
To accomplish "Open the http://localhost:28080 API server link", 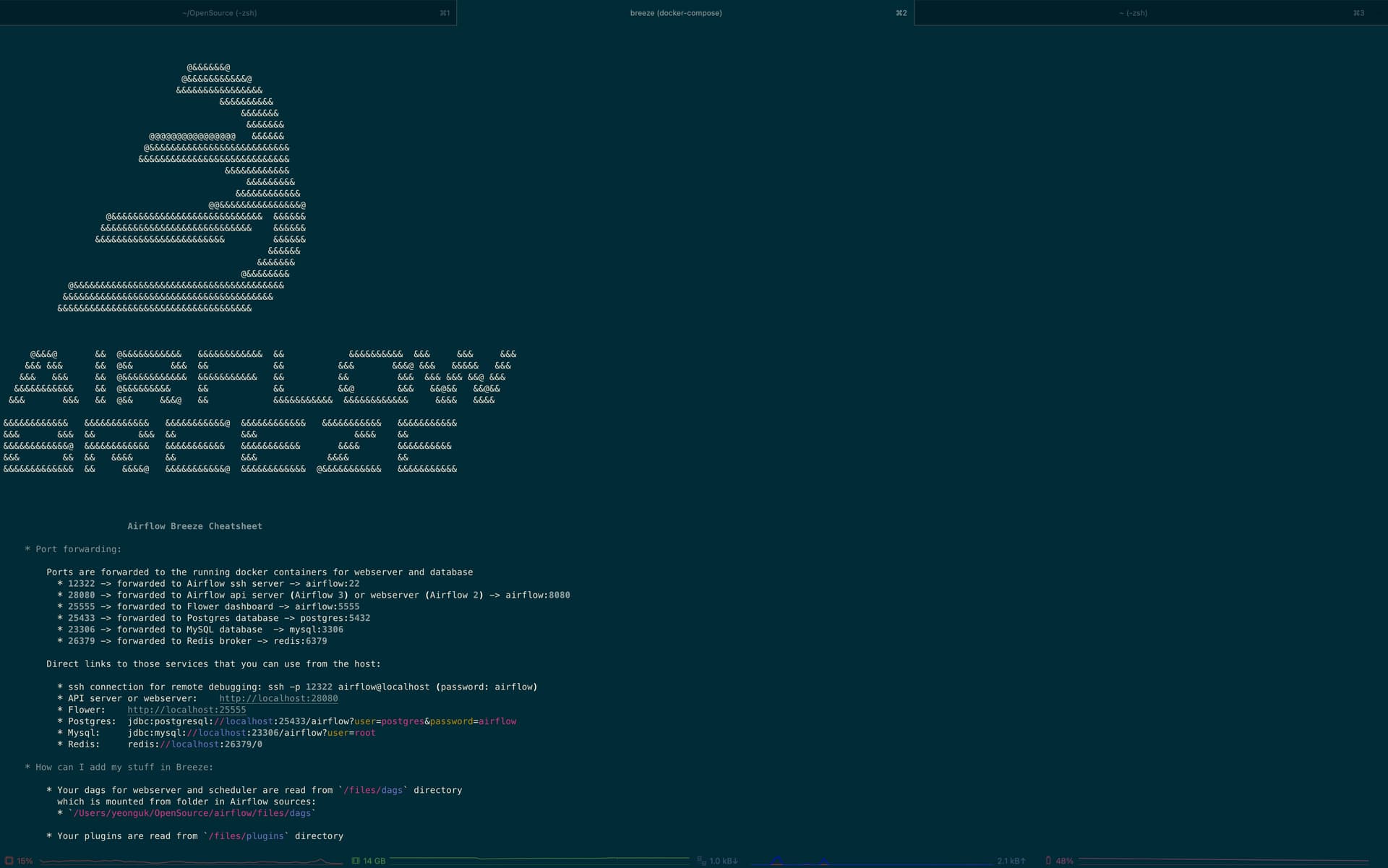I will pyautogui.click(x=278, y=698).
